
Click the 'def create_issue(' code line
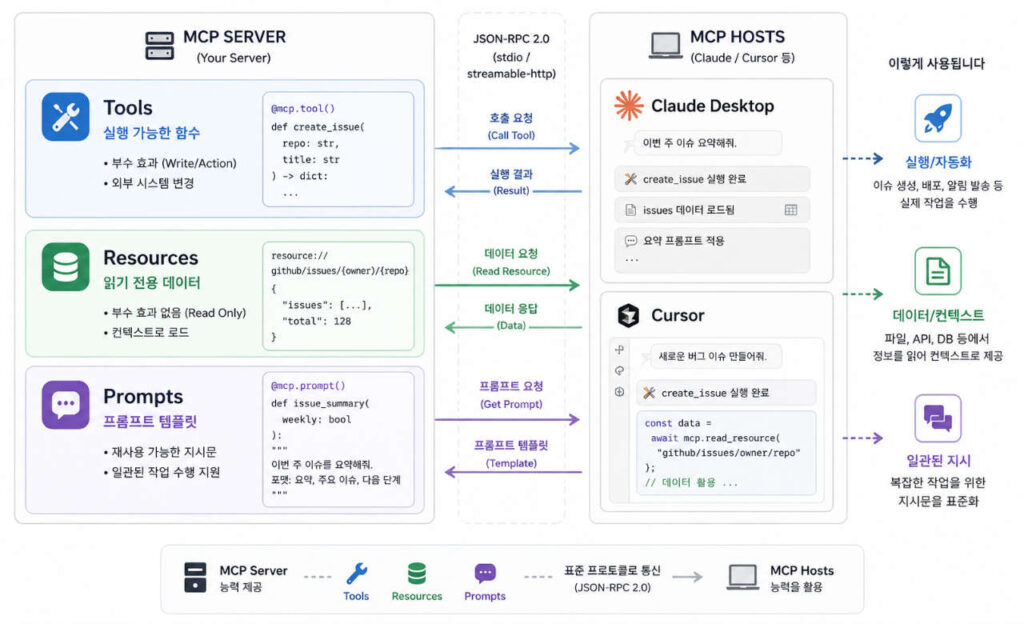[318, 127]
